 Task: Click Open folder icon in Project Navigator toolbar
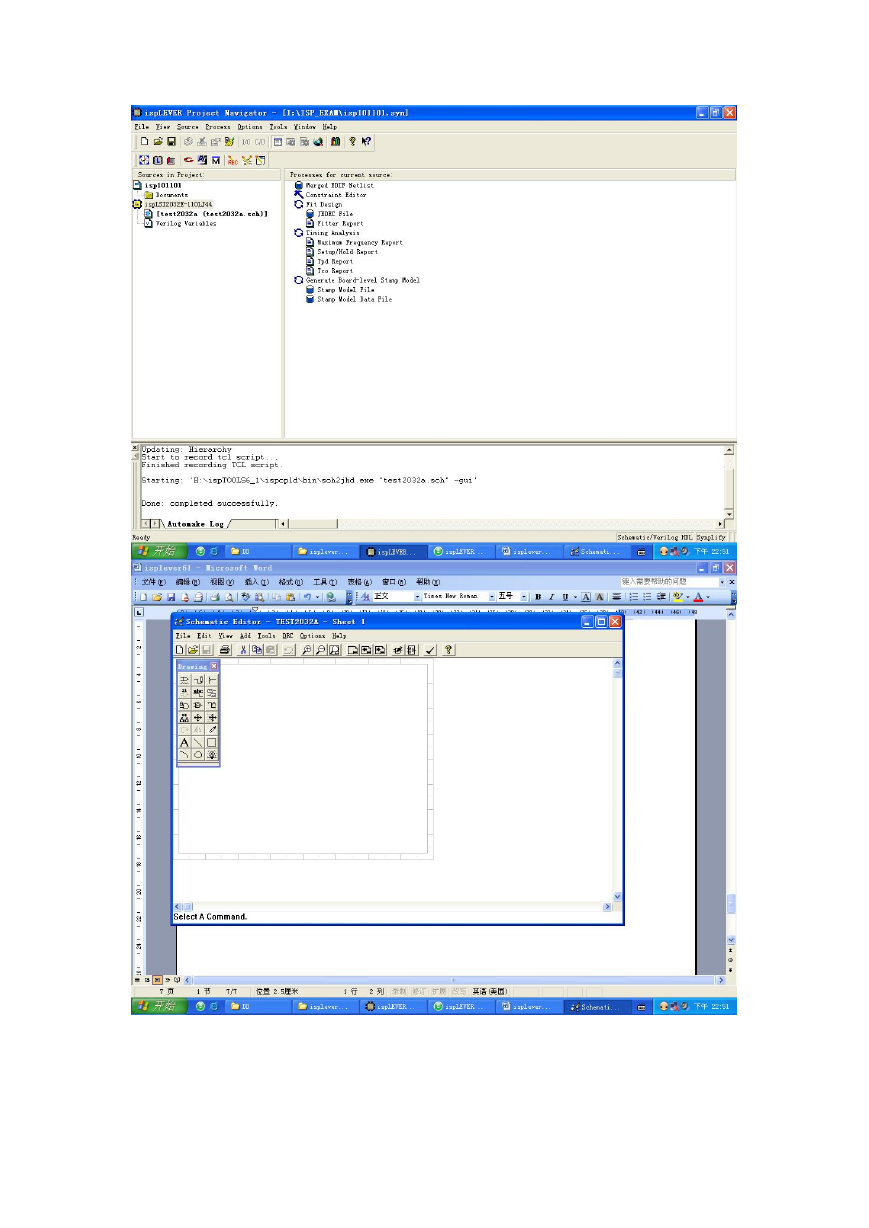point(158,142)
